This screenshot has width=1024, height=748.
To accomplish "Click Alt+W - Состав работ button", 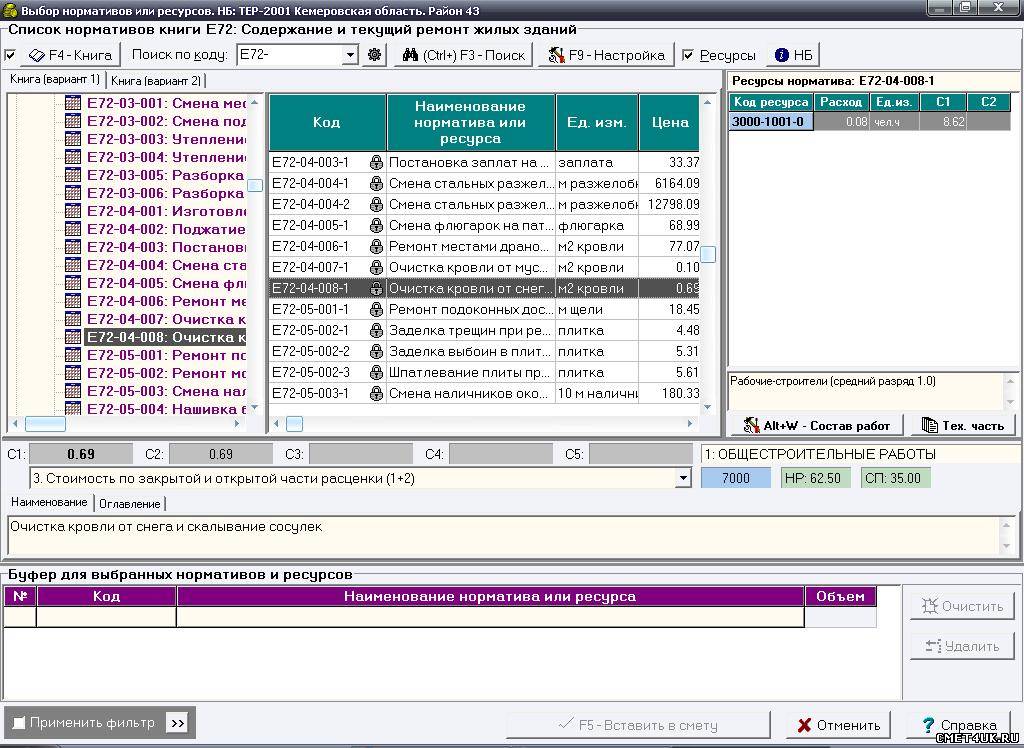I will pos(816,426).
